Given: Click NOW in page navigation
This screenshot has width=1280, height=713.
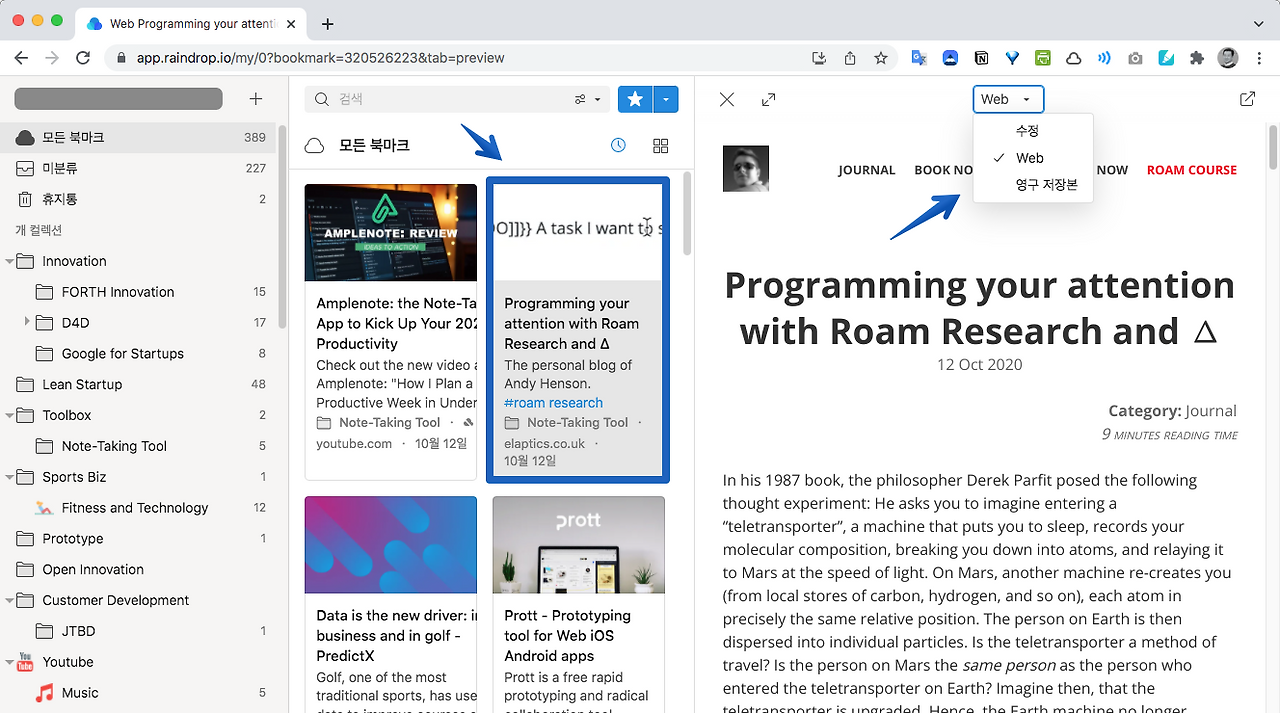Looking at the screenshot, I should pyautogui.click(x=1112, y=170).
